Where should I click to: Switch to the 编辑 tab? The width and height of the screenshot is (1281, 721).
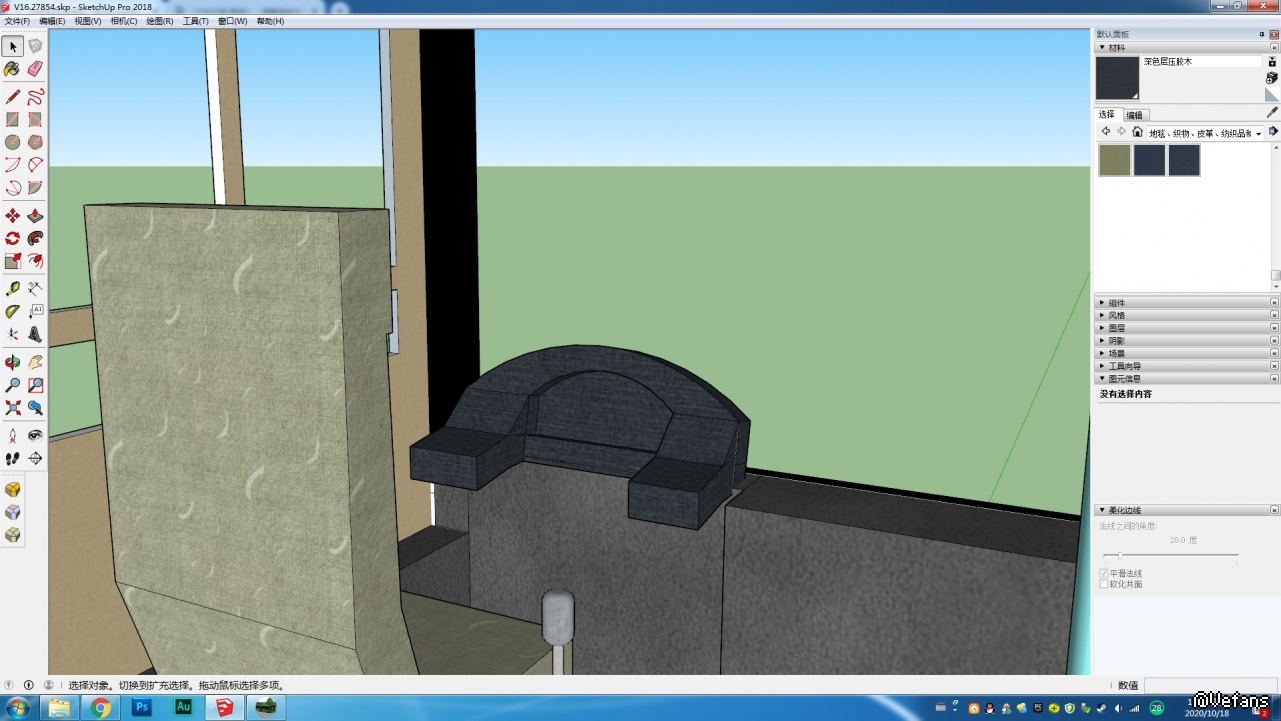click(1135, 115)
